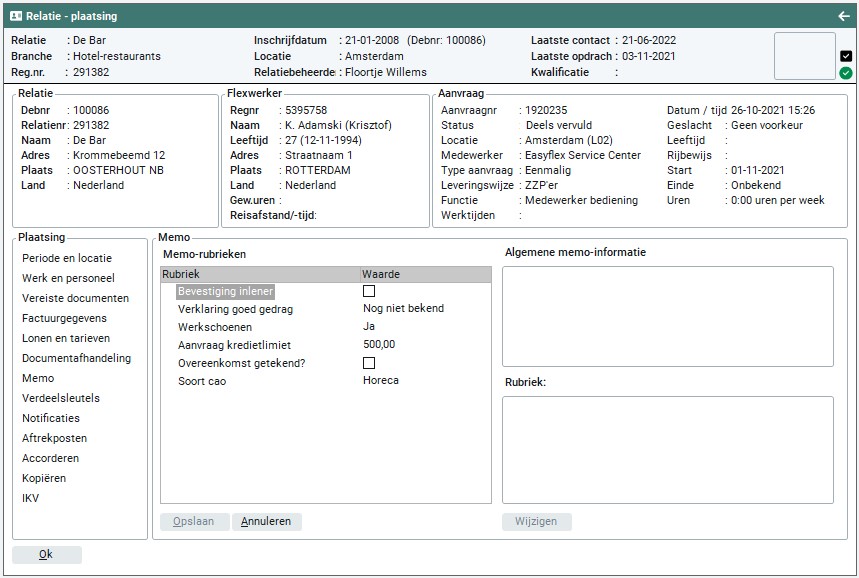Toggle the Bevestiging inlener checkbox

pyautogui.click(x=369, y=291)
